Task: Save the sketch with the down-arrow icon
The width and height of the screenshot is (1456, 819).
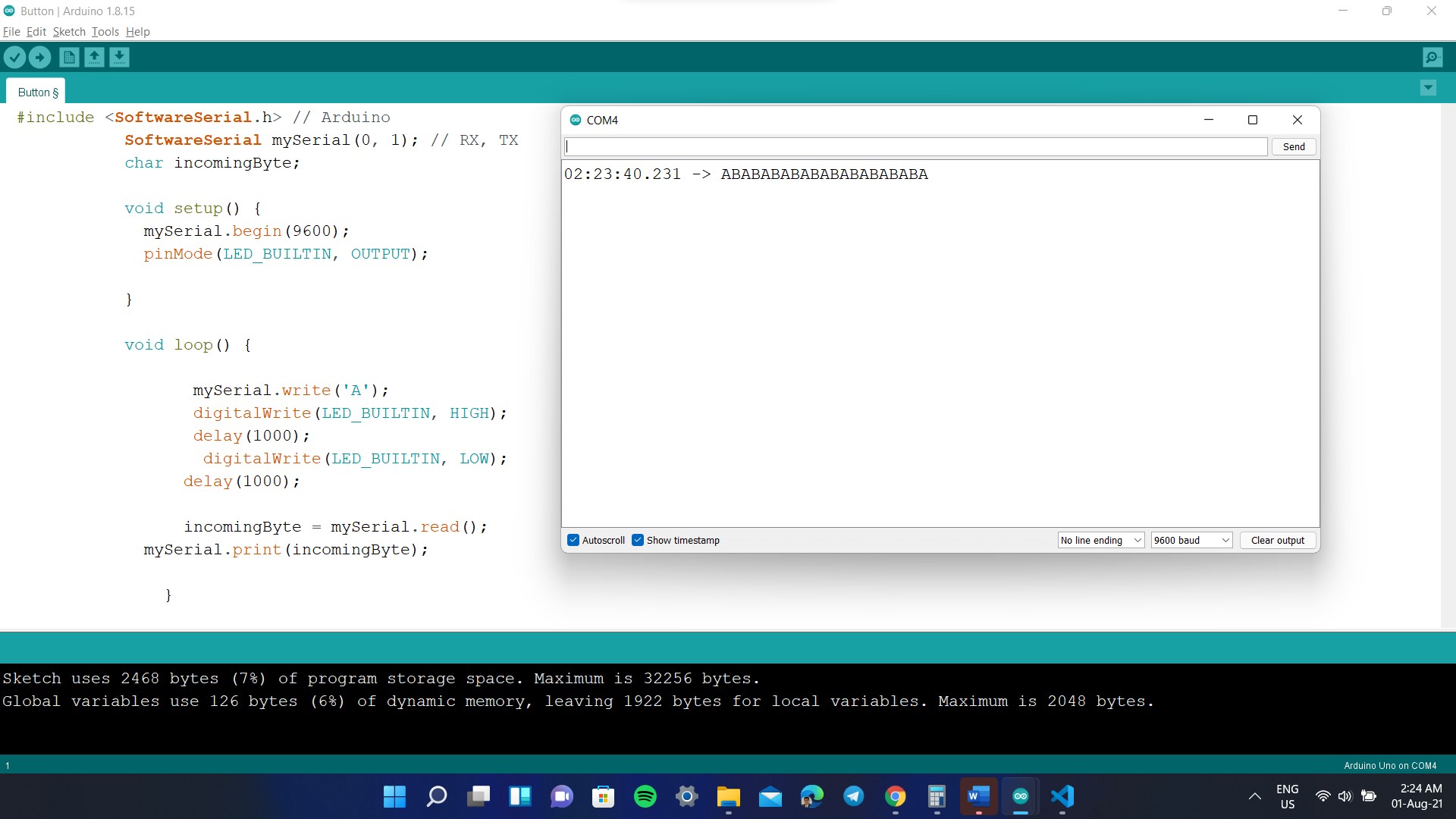Action: click(119, 57)
